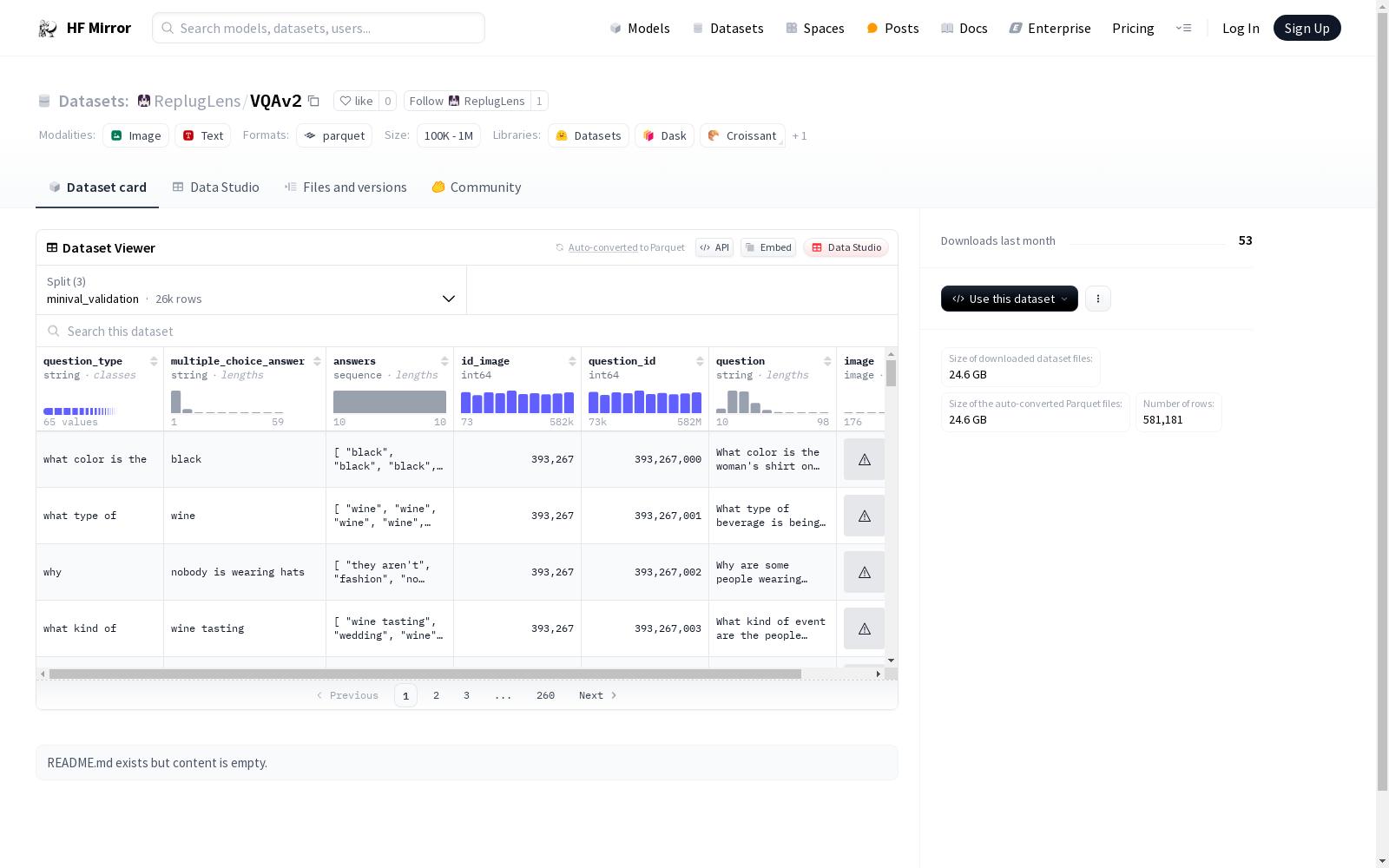The image size is (1389, 868).
Task: Select the Croissant library tag
Action: [742, 135]
